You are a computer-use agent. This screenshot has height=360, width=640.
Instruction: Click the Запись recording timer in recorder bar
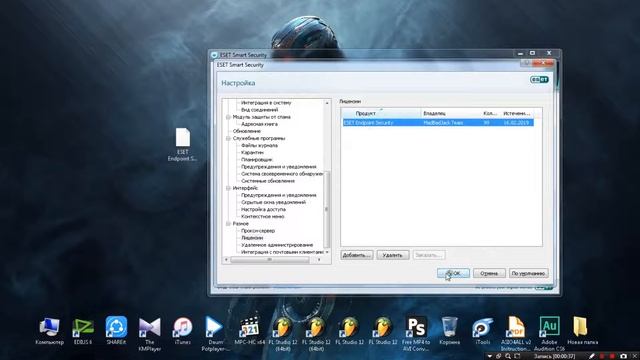(555, 356)
